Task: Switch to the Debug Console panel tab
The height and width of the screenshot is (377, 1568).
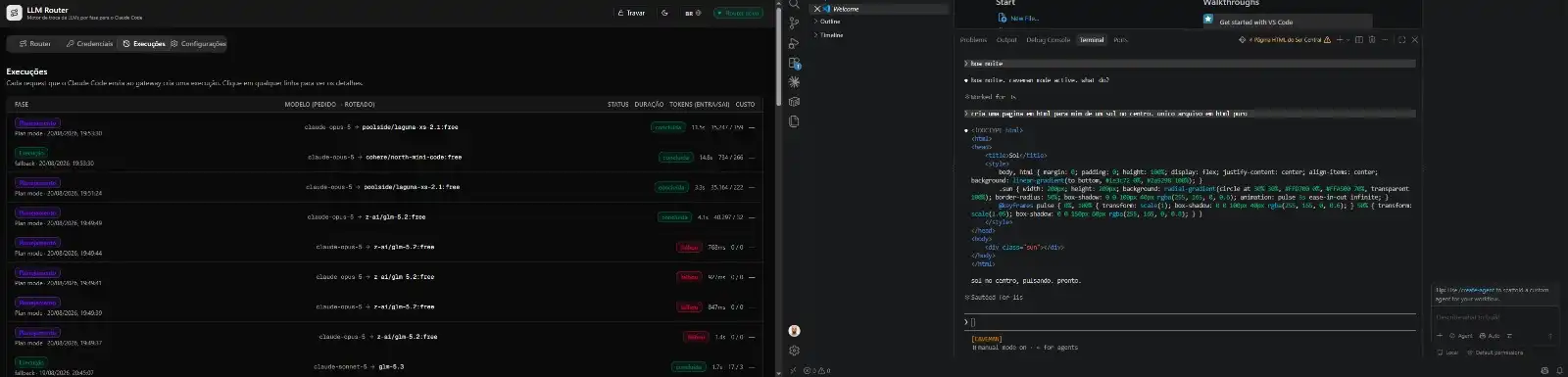Action: [x=1048, y=40]
